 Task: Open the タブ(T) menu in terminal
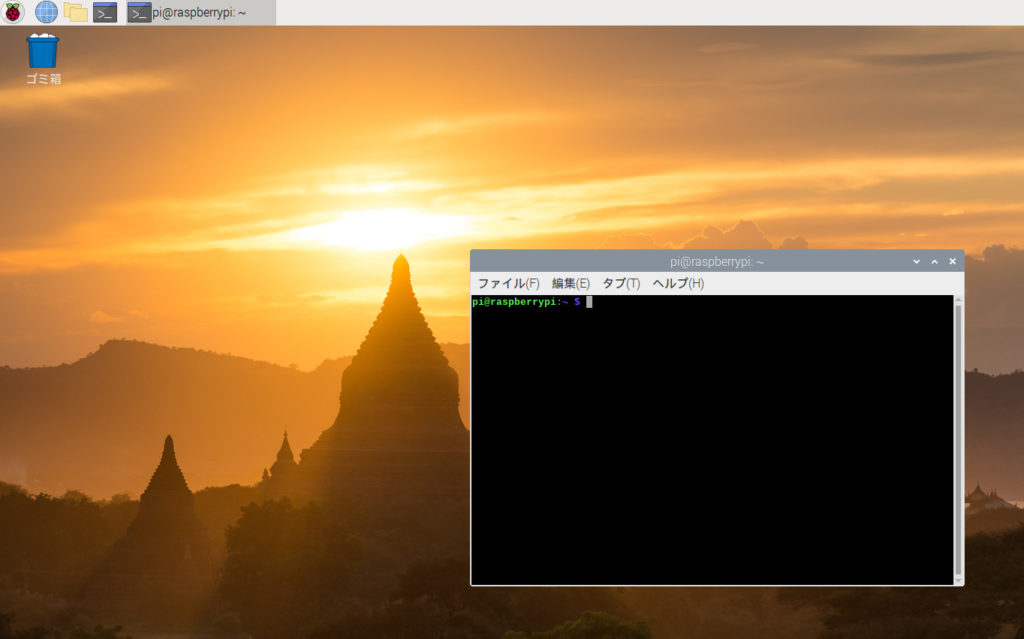click(x=621, y=283)
